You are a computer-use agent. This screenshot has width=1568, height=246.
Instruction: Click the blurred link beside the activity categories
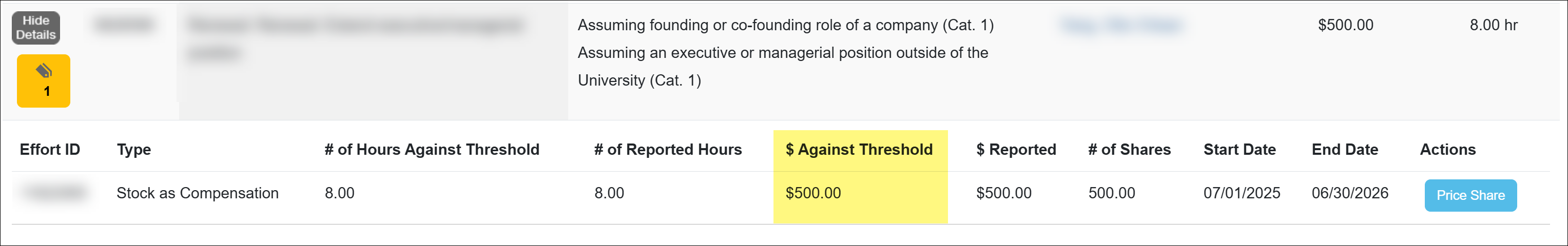[1121, 26]
